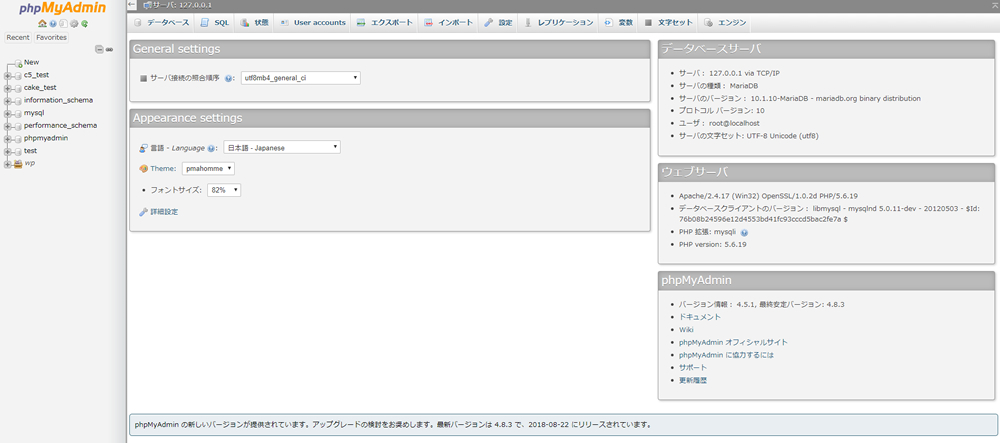Open the User accounts tab
Image resolution: width=1000 pixels, height=443 pixels.
[313, 22]
